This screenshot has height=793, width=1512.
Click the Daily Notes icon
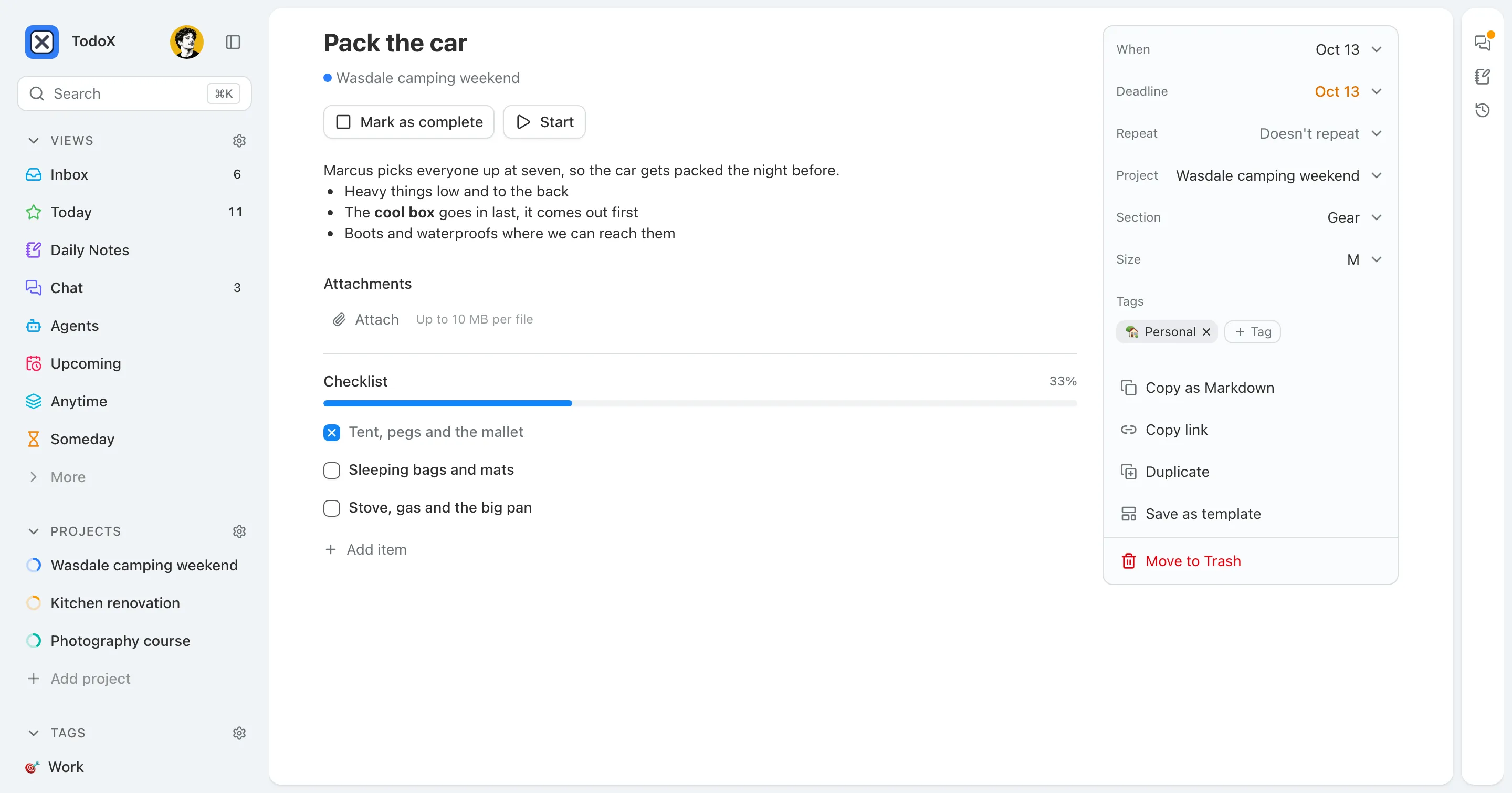34,250
